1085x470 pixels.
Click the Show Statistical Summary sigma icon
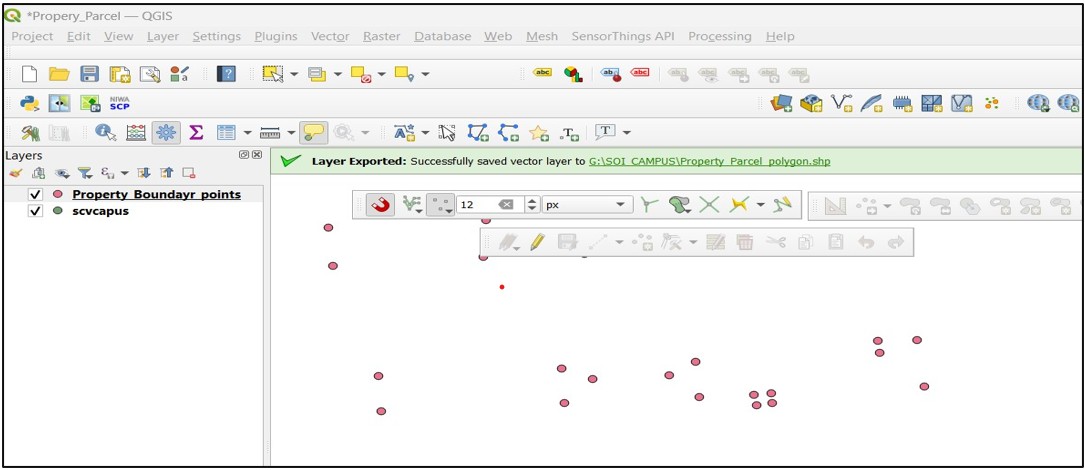tap(196, 132)
